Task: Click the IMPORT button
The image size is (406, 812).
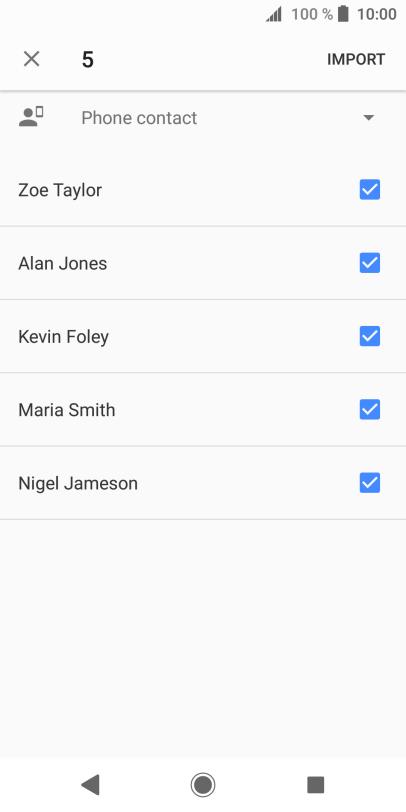Action: (356, 60)
